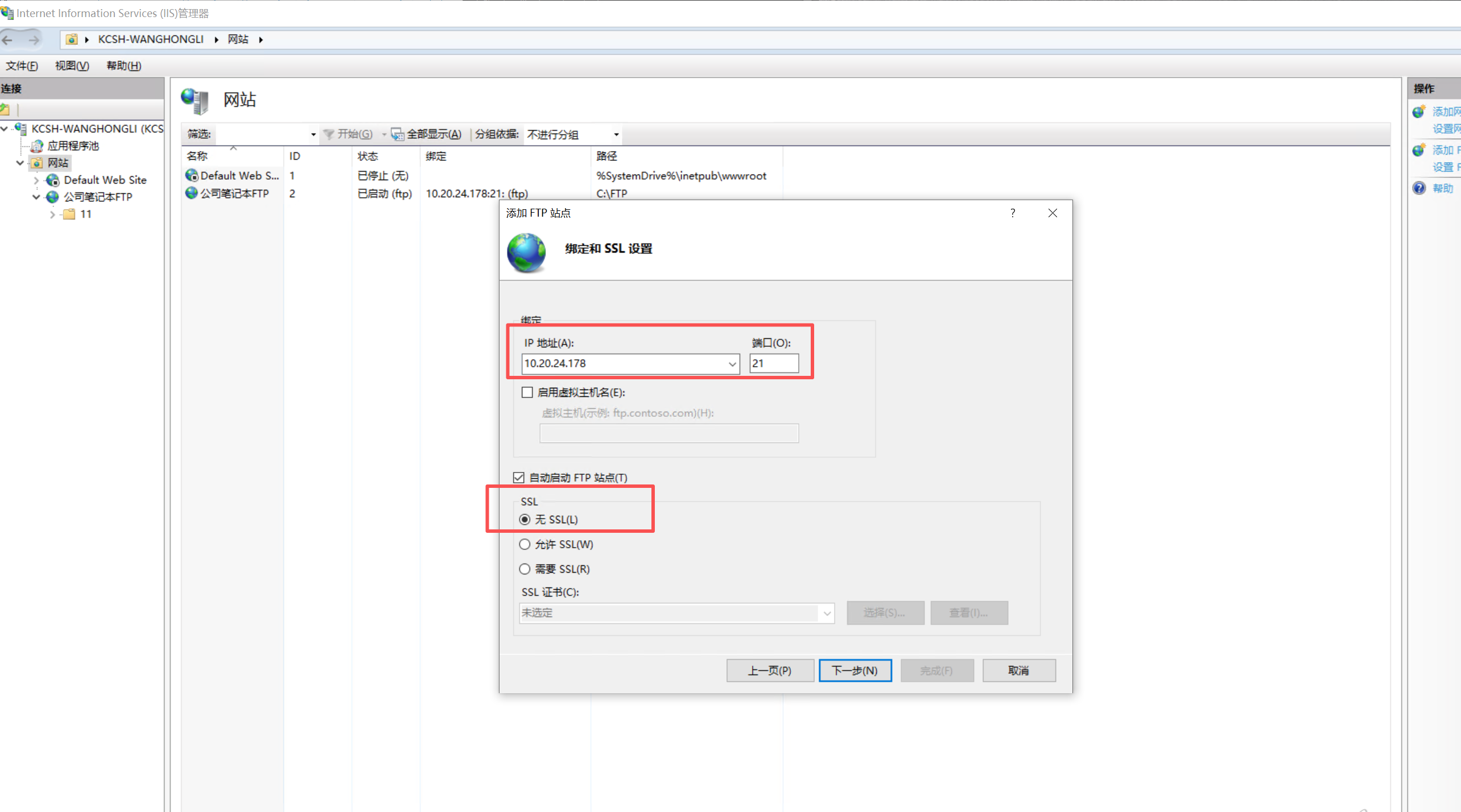Click the dialog help question mark

1013,213
